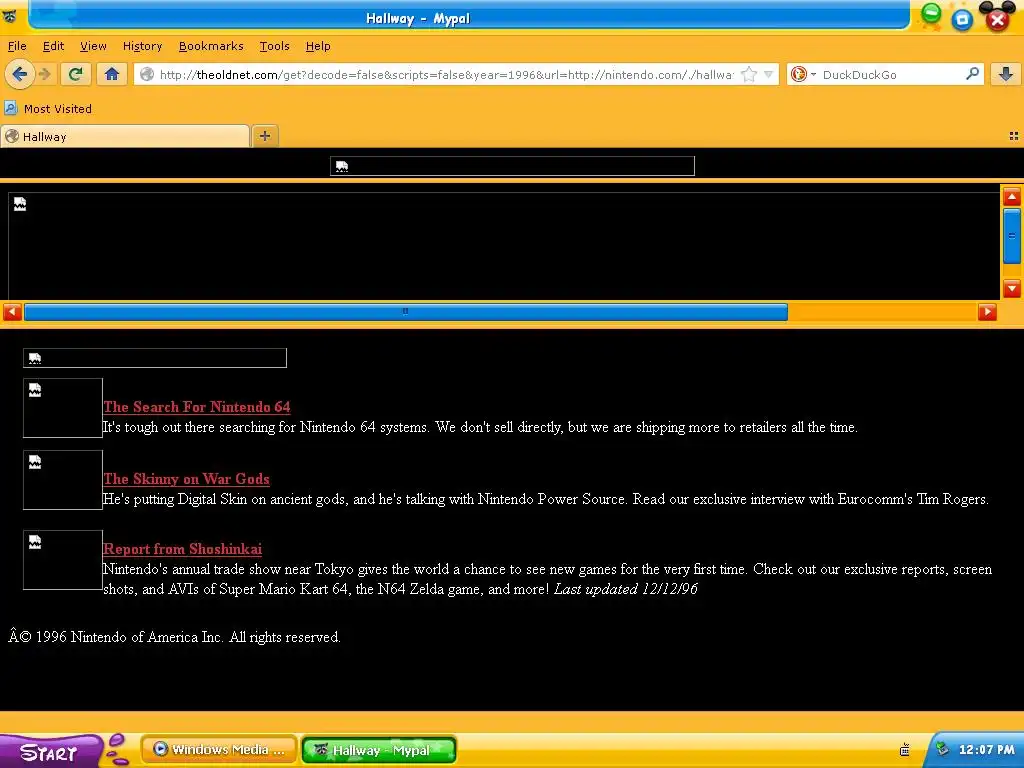Reload the page with the refresh icon
Screen dimensions: 1024x768
(x=75, y=74)
